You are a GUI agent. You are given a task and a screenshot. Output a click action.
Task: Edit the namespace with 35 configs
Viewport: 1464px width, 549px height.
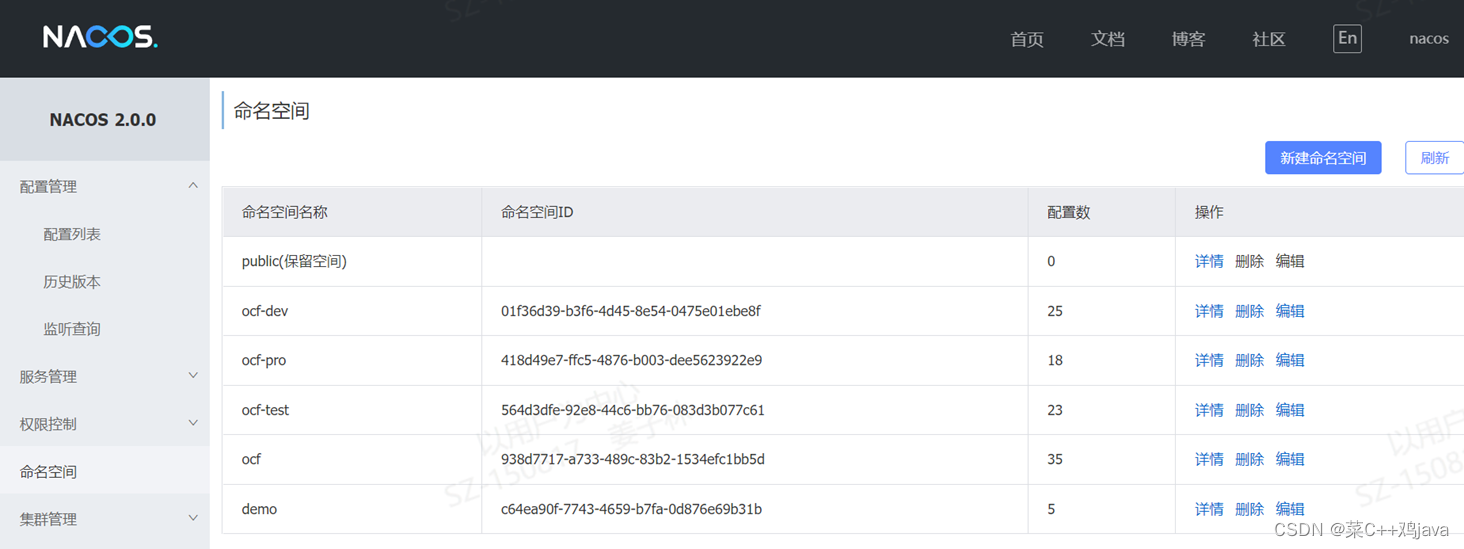click(x=1290, y=459)
